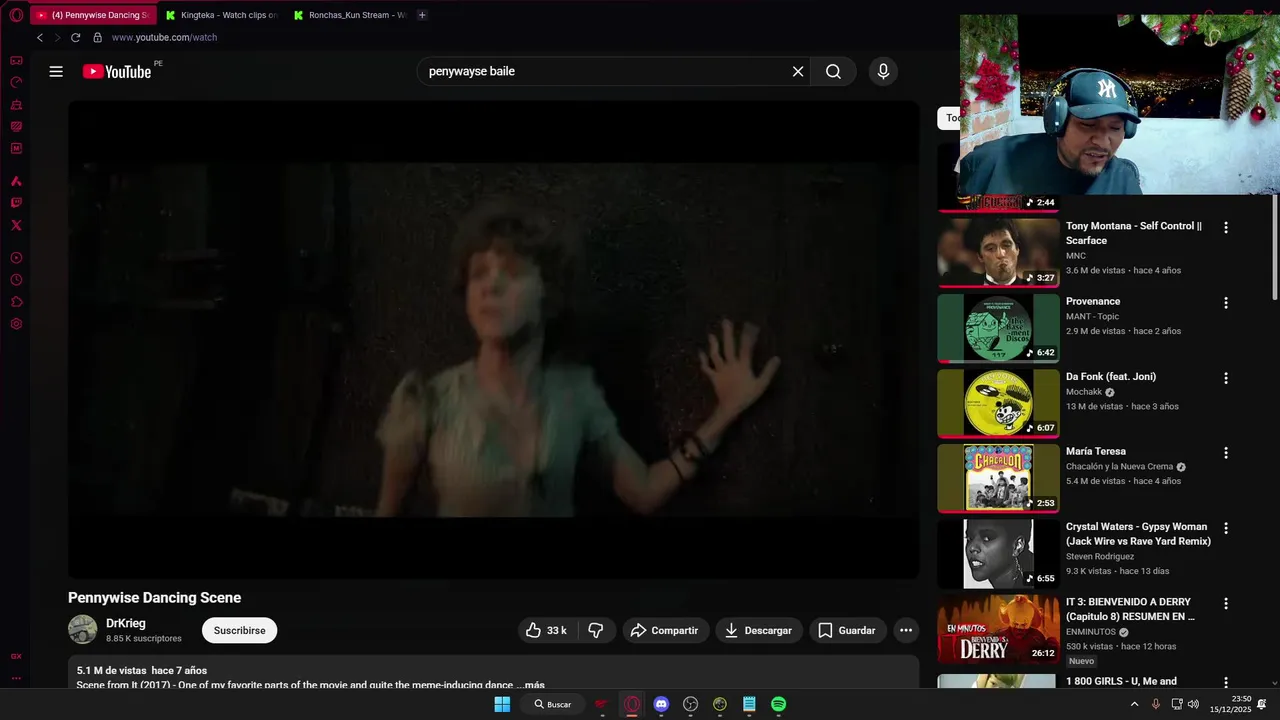Open the Crystal Waters Gypsy Woman title
Screen dimensions: 1280x720
click(x=1138, y=534)
